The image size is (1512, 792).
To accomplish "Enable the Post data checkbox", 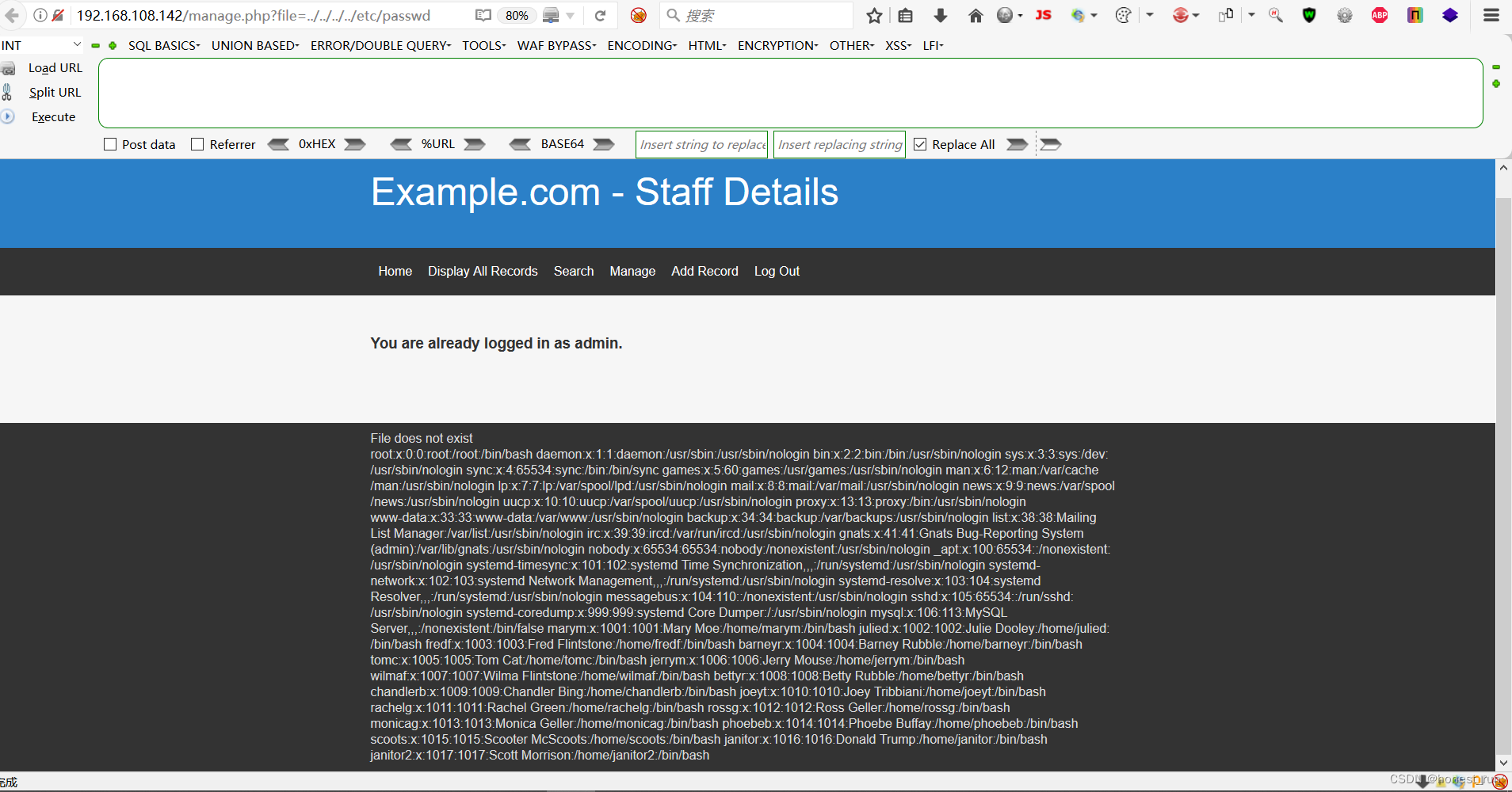I will click(109, 144).
